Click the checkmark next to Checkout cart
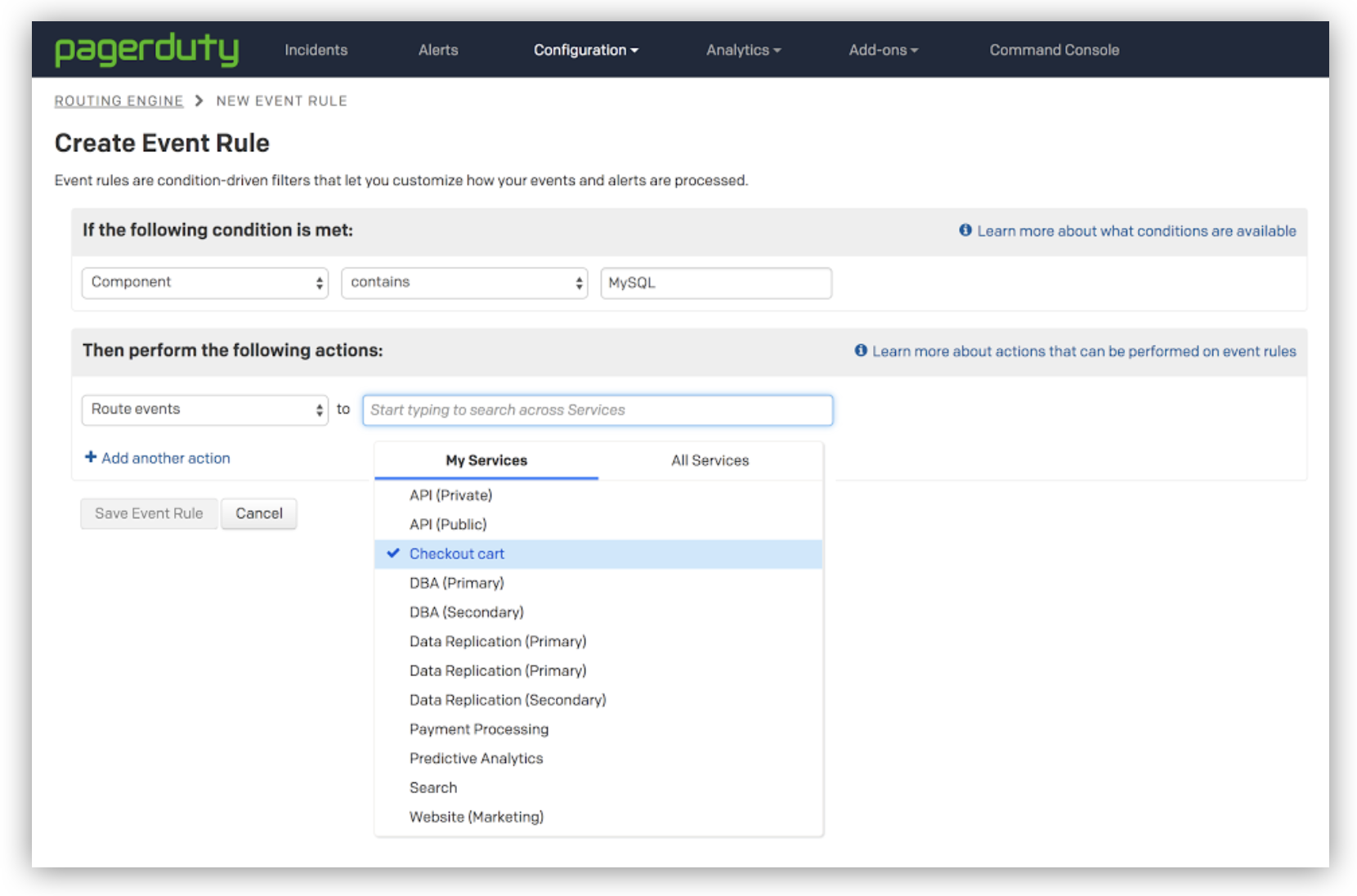 tap(393, 553)
